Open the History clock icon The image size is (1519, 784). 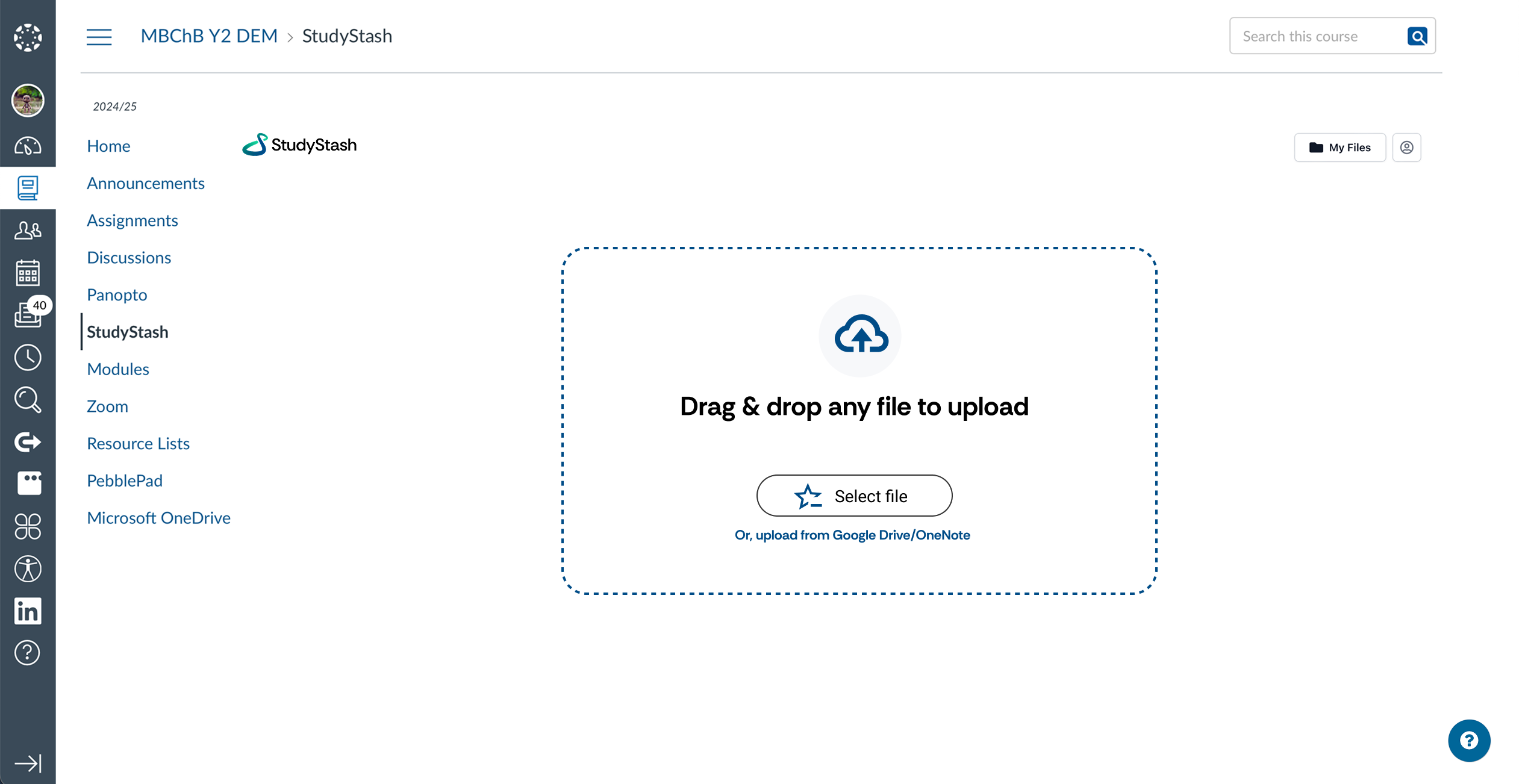click(28, 357)
